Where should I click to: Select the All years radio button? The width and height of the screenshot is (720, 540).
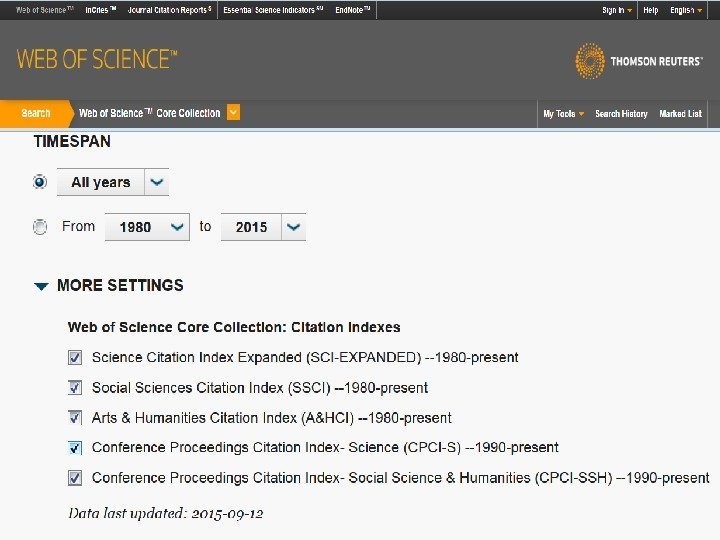pos(40,182)
